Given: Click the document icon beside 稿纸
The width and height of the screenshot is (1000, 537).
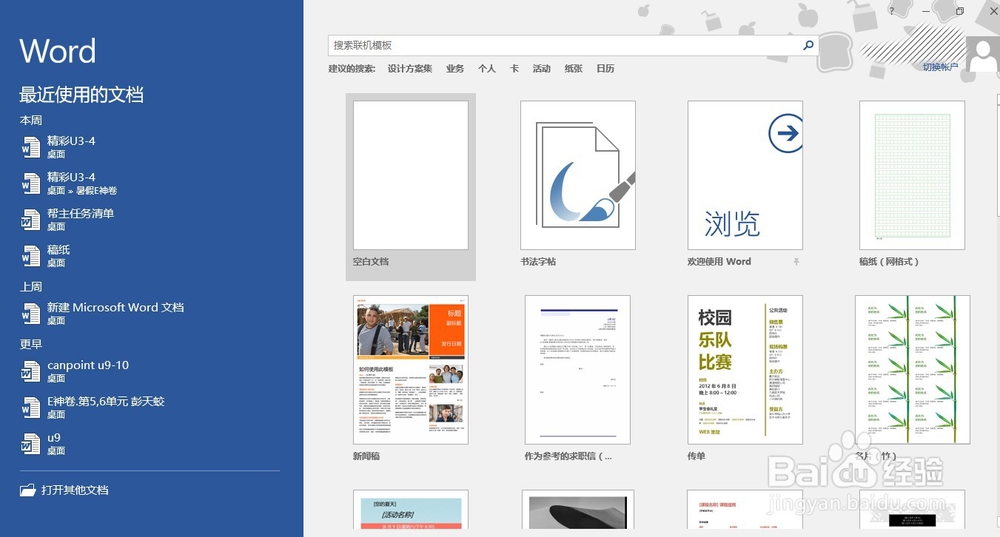Looking at the screenshot, I should (31, 256).
